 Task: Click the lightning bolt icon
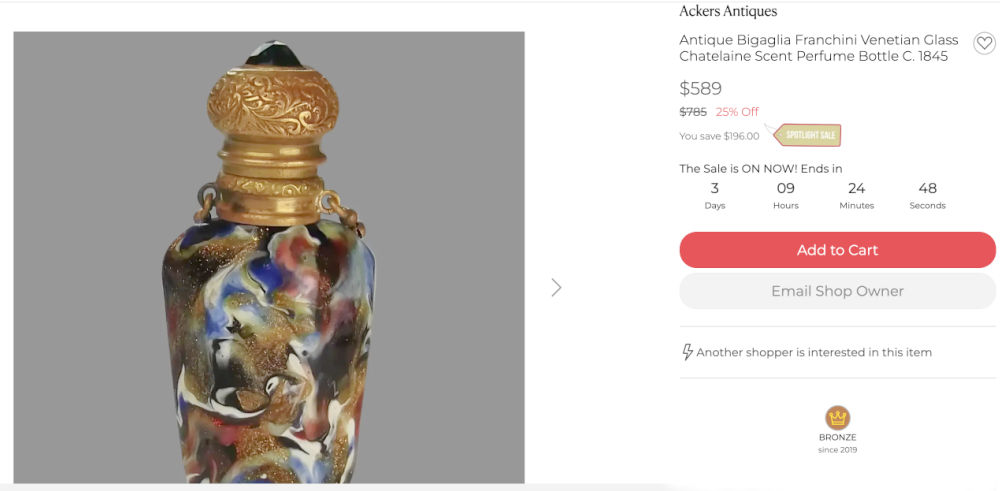point(687,352)
